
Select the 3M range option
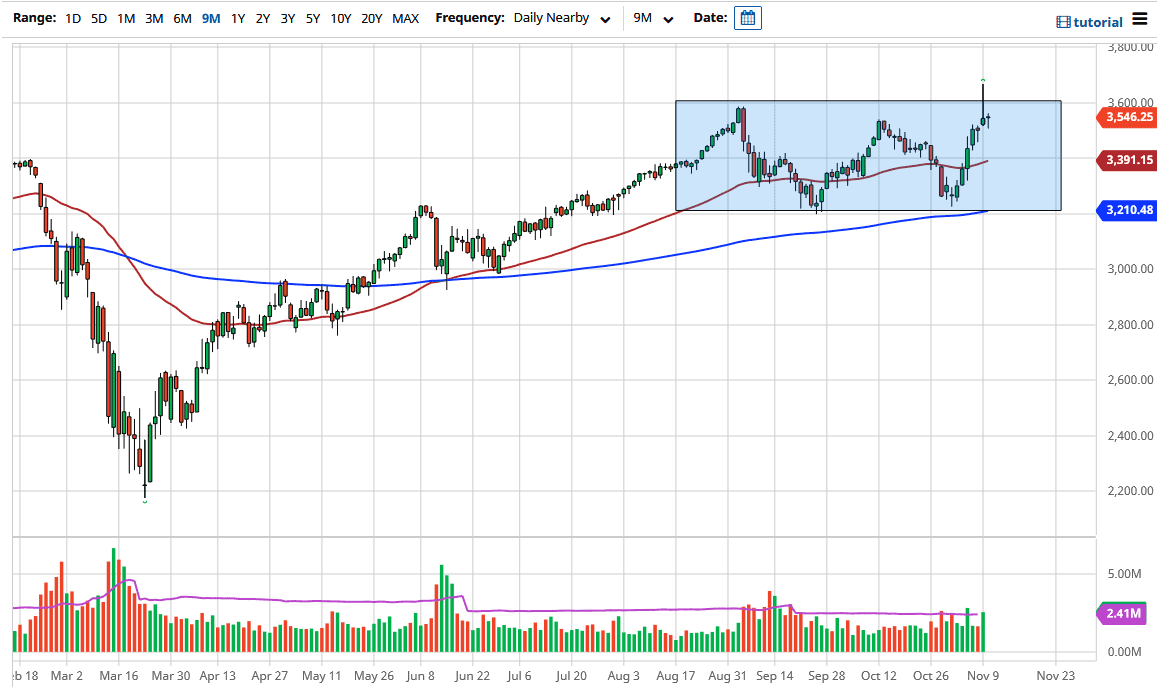click(x=153, y=18)
